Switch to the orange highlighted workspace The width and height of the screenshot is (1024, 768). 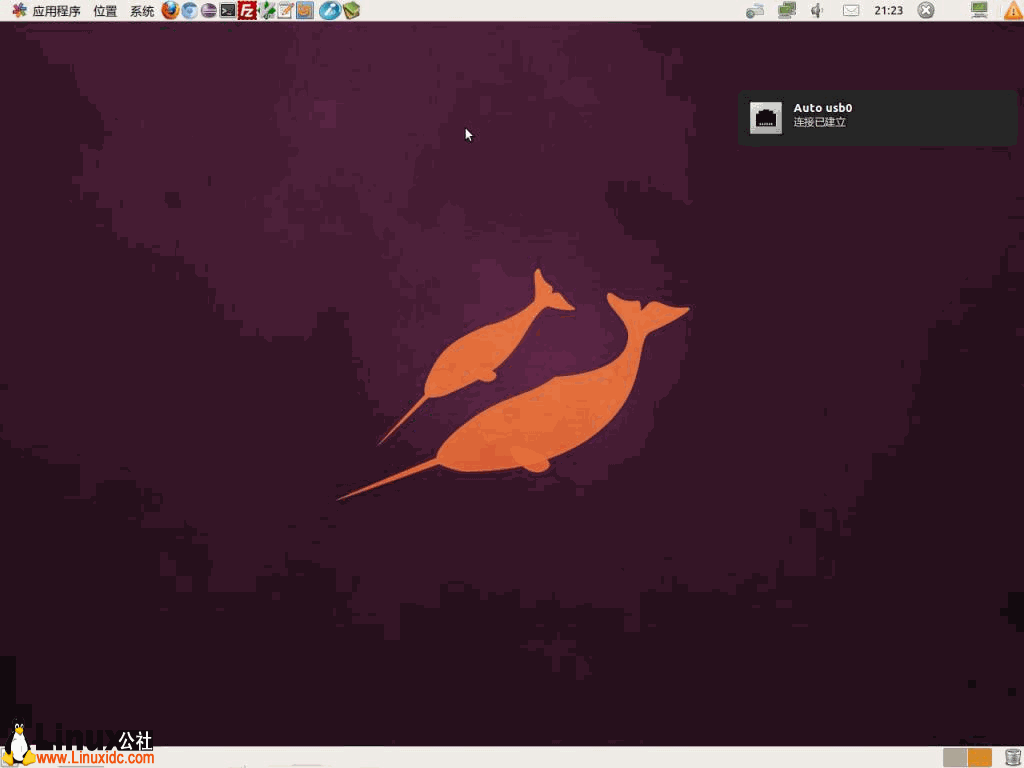point(979,757)
